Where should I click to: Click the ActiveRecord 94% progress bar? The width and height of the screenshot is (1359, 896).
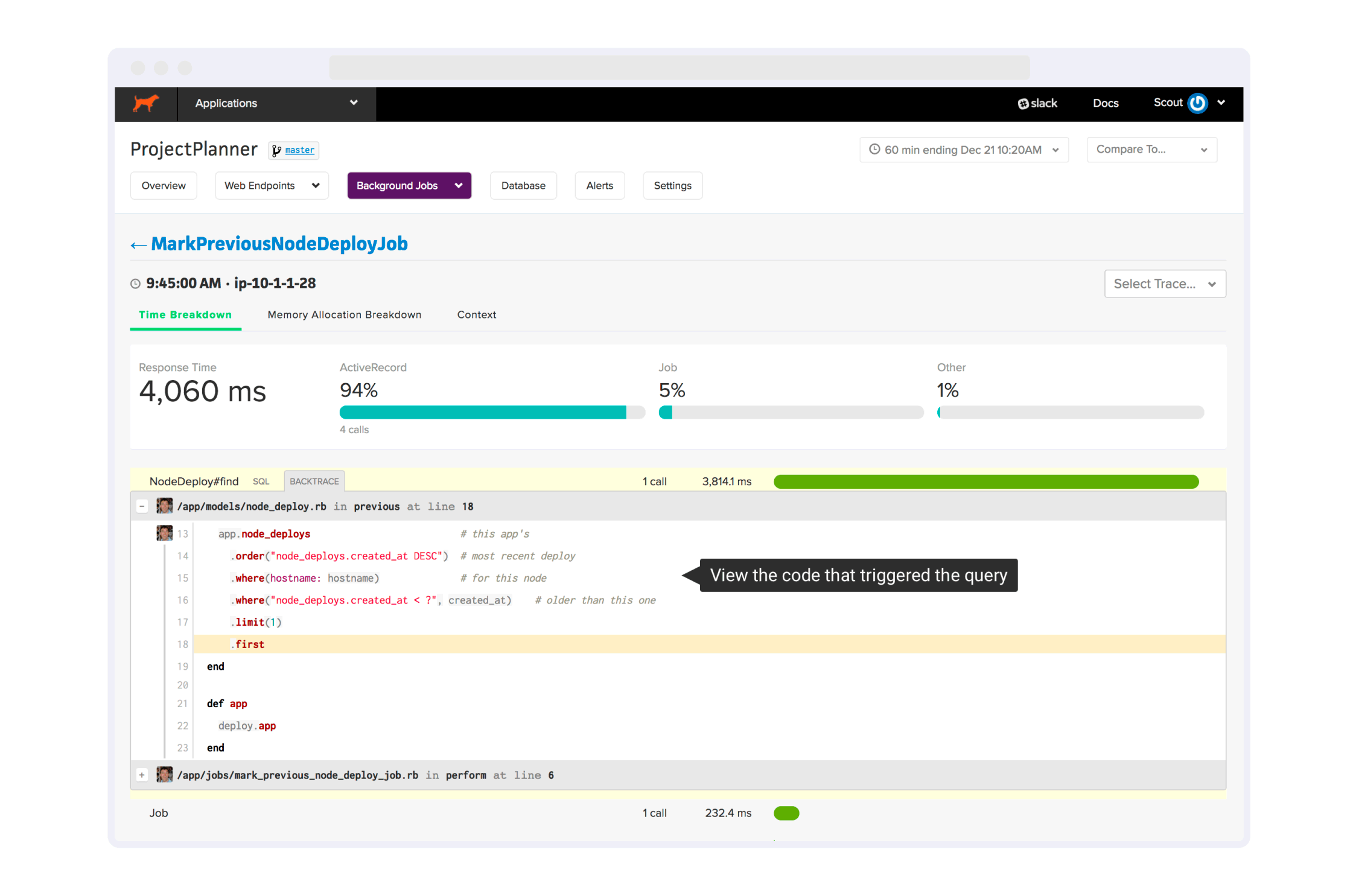tap(492, 412)
